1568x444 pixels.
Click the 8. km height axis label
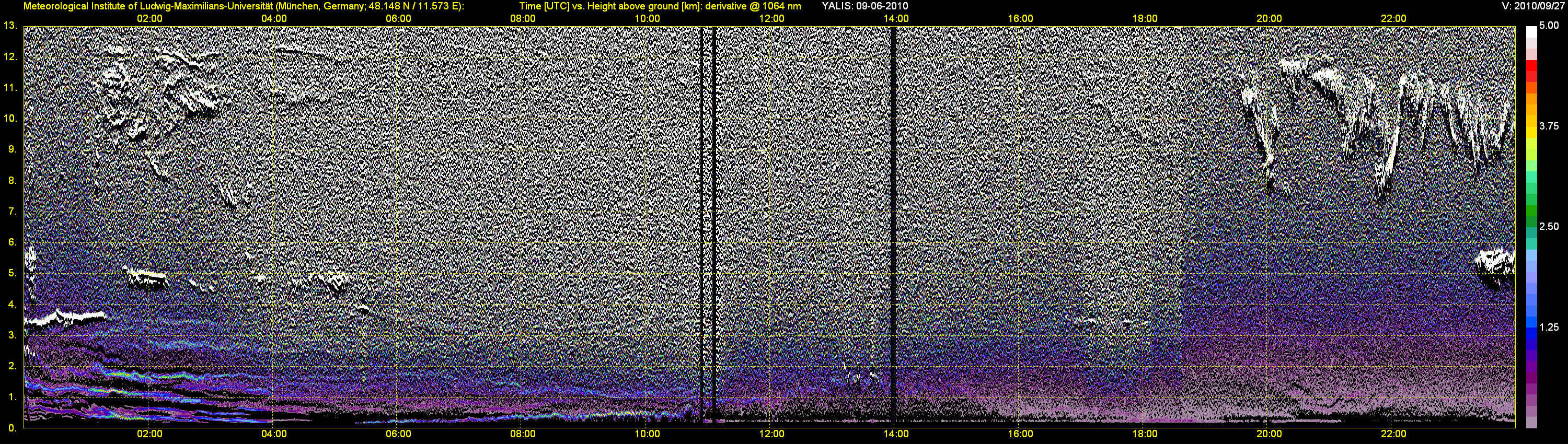12,180
